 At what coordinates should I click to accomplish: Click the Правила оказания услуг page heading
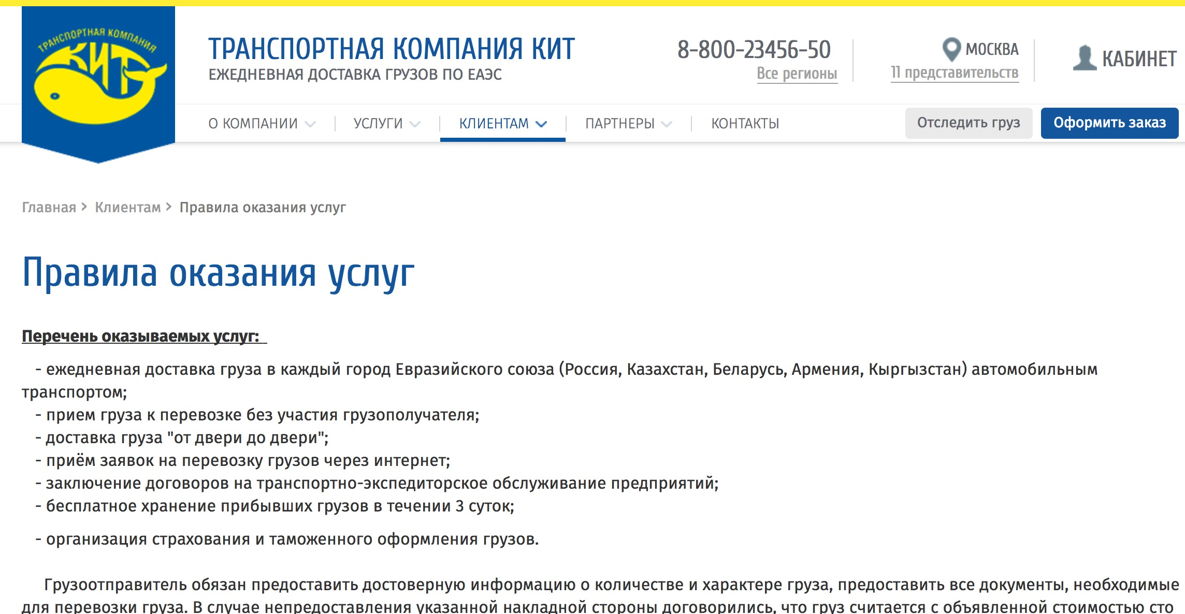click(x=218, y=272)
